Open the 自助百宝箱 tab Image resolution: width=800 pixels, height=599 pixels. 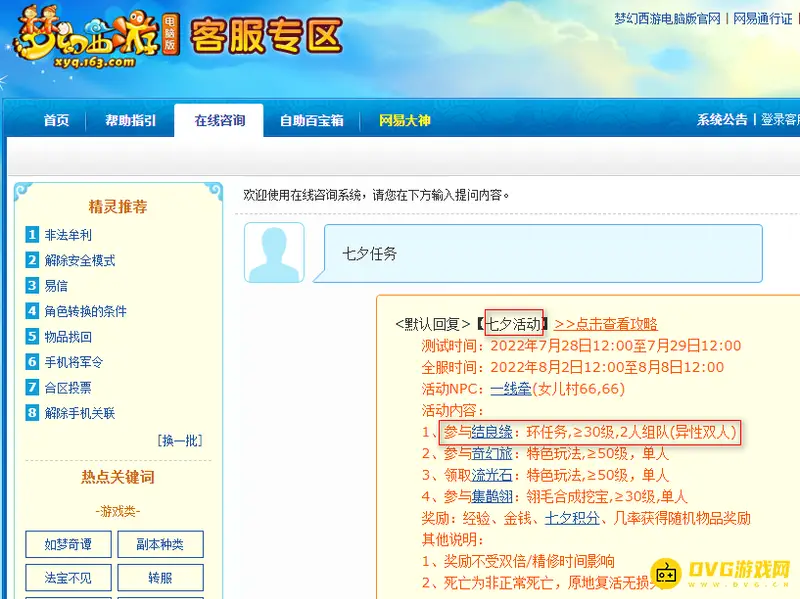[312, 120]
